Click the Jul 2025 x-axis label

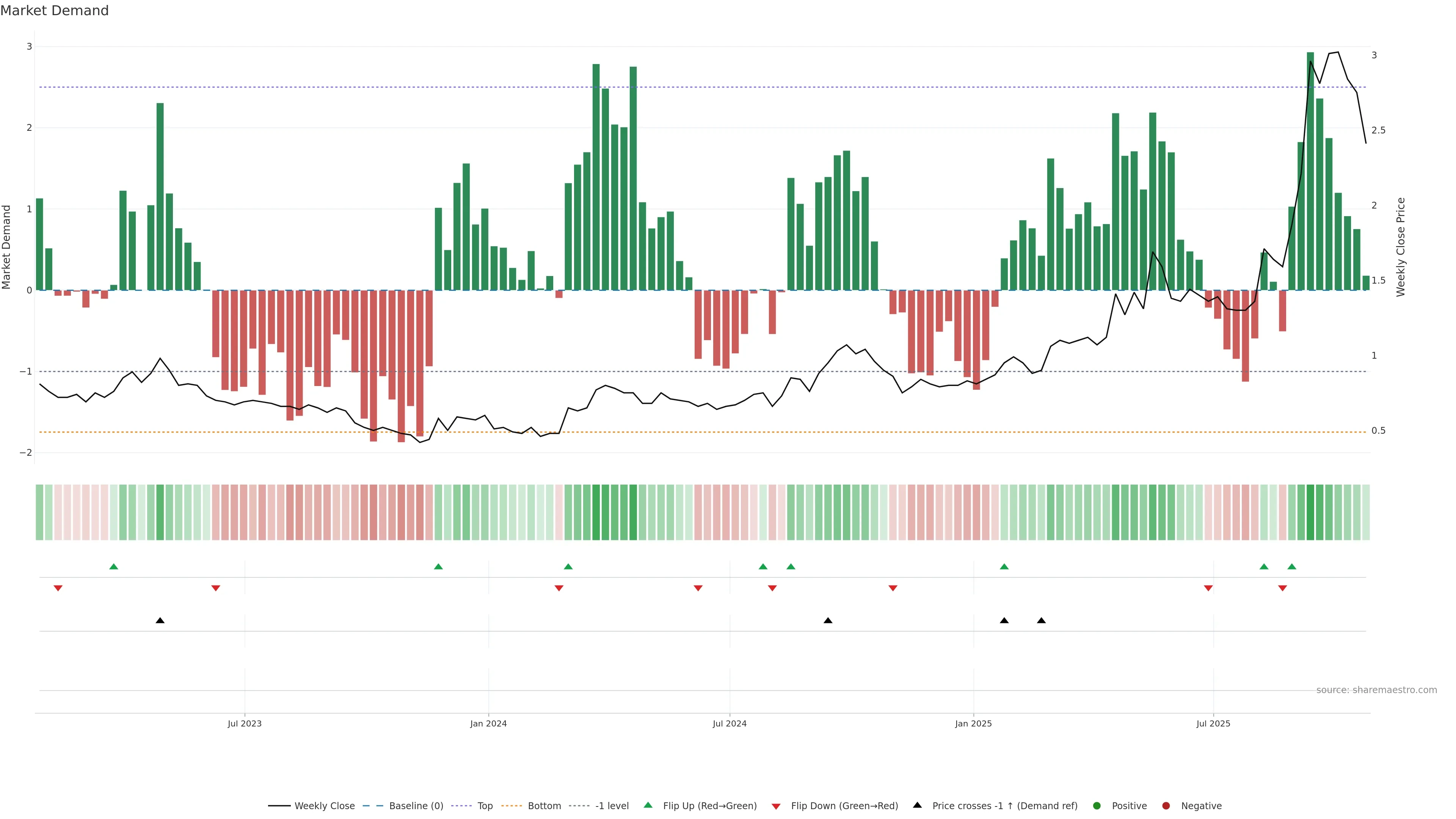1213,723
